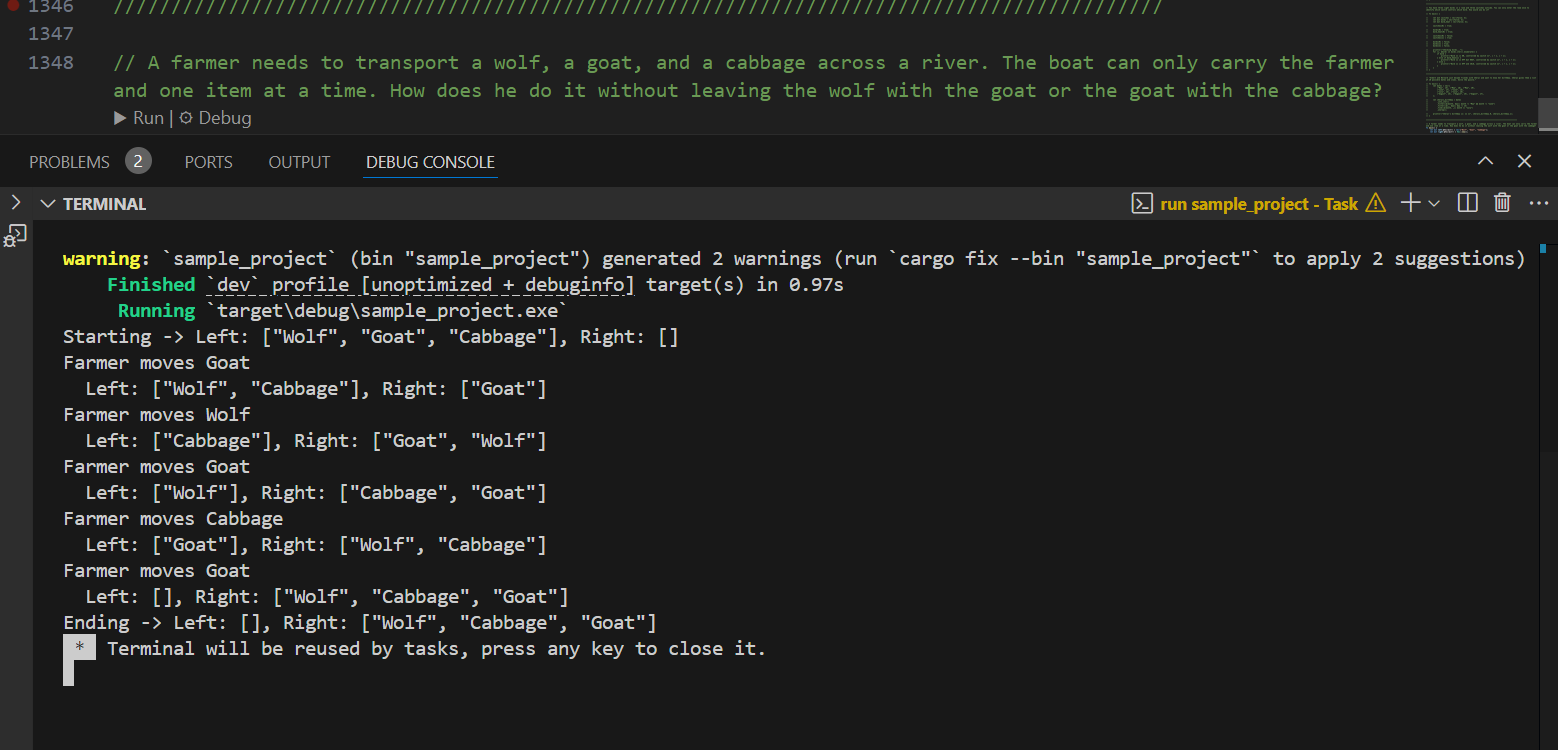Select the DEBUG CONSOLE tab
The image size is (1558, 750).
tap(430, 162)
